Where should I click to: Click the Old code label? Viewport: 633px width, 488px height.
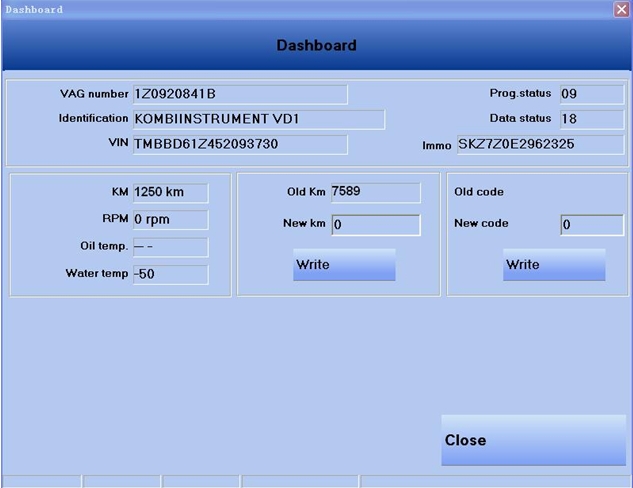[479, 192]
